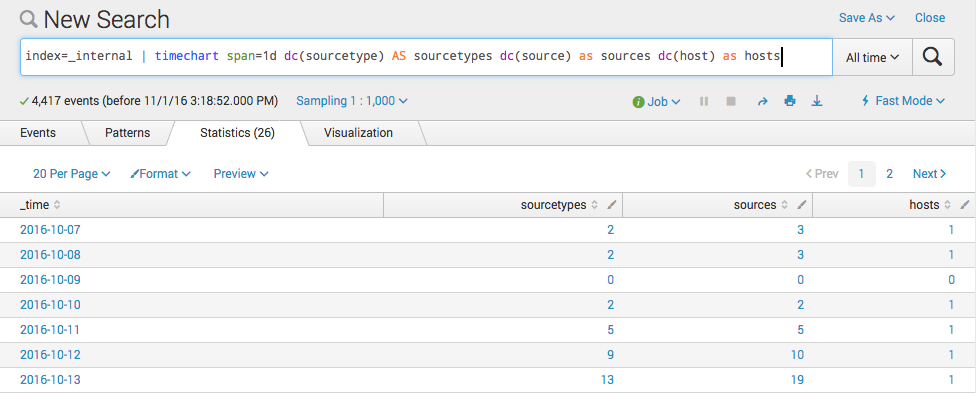Switch to the Visualization tab
Screen dimensions: 976x393
pos(359,133)
